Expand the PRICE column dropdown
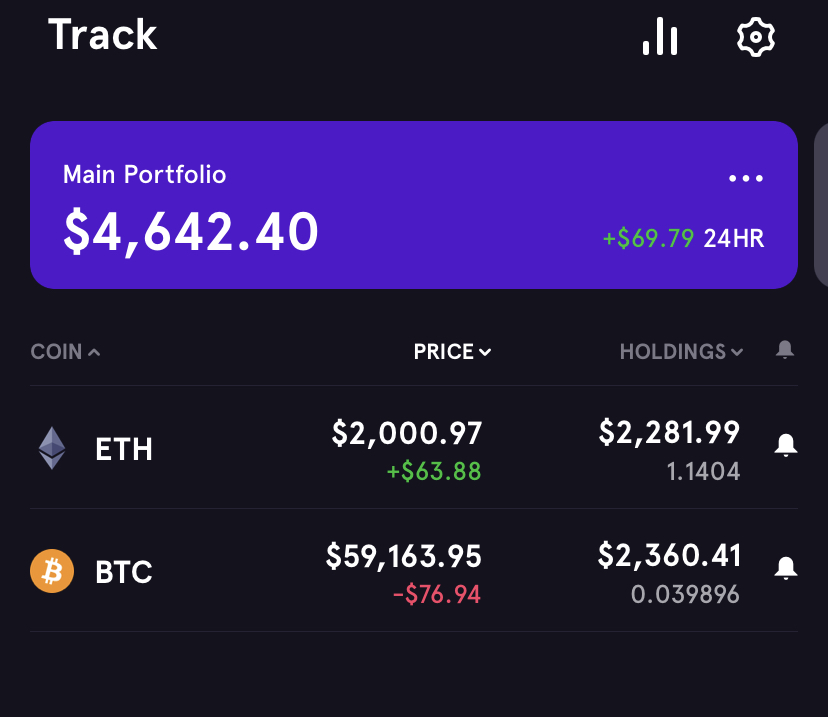Screen dimensions: 828x717 (452, 352)
